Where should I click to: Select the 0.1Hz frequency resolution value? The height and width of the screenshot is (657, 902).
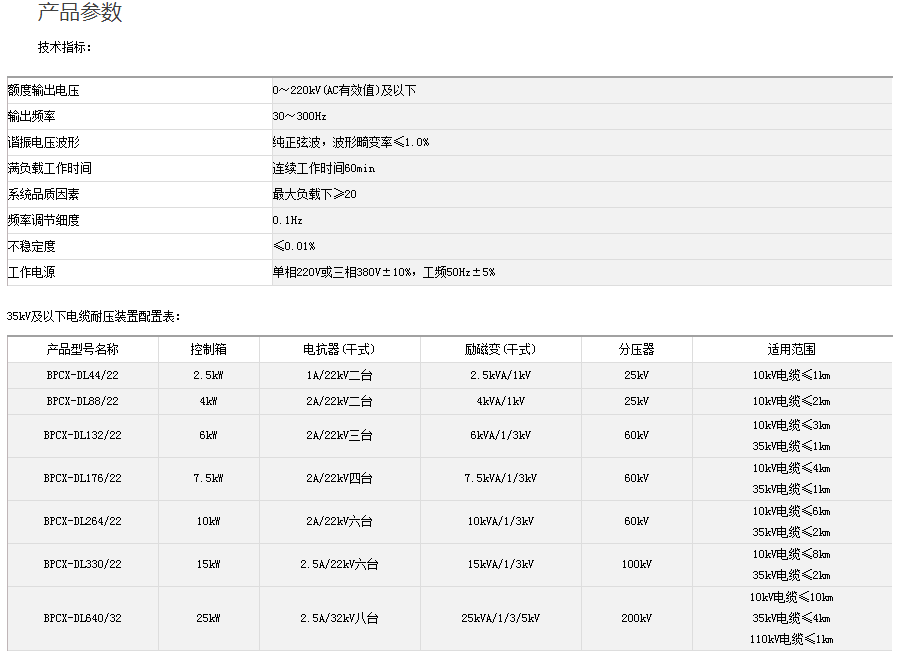[287, 221]
